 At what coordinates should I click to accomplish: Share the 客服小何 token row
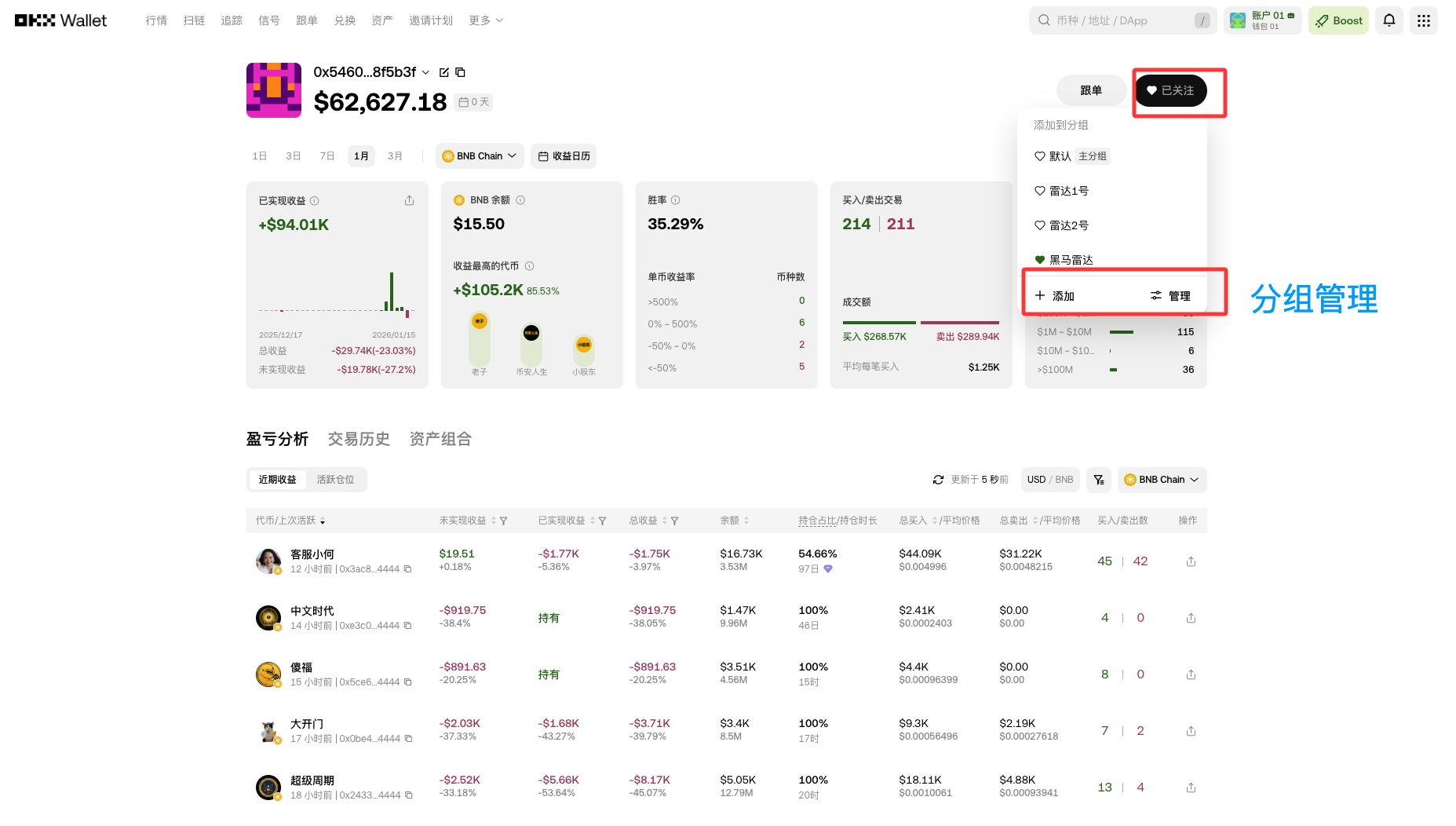[x=1191, y=561]
